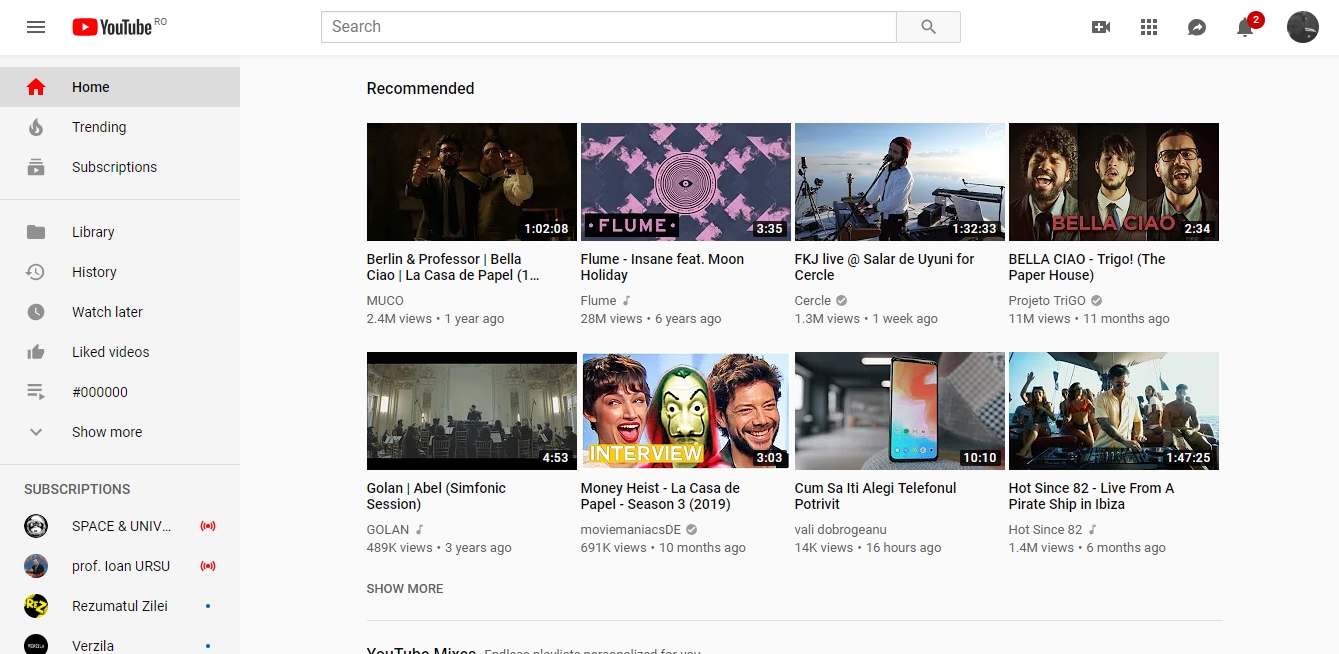Click the Library folder icon

(x=36, y=232)
